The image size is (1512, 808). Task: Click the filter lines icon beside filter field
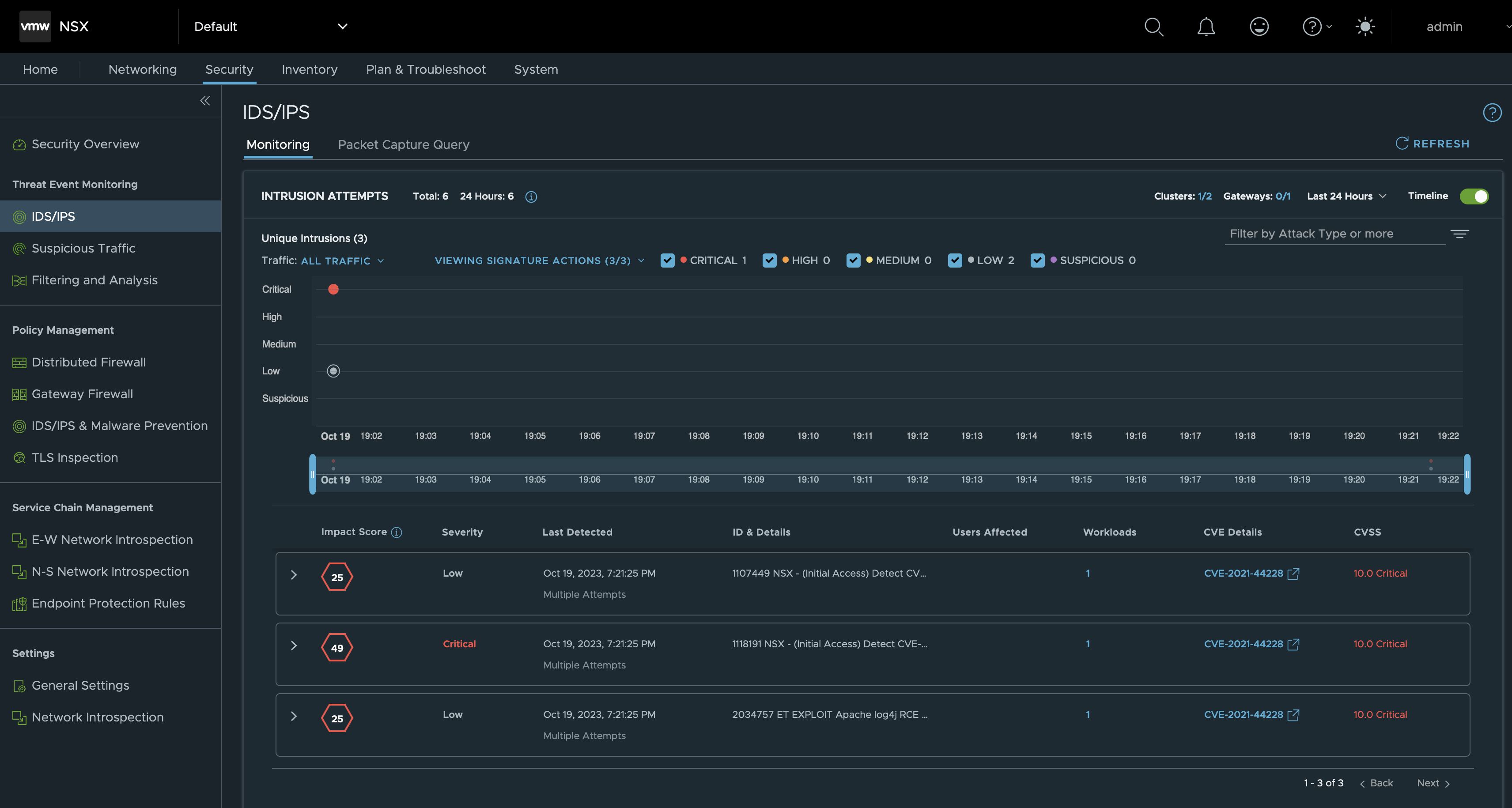1459,234
